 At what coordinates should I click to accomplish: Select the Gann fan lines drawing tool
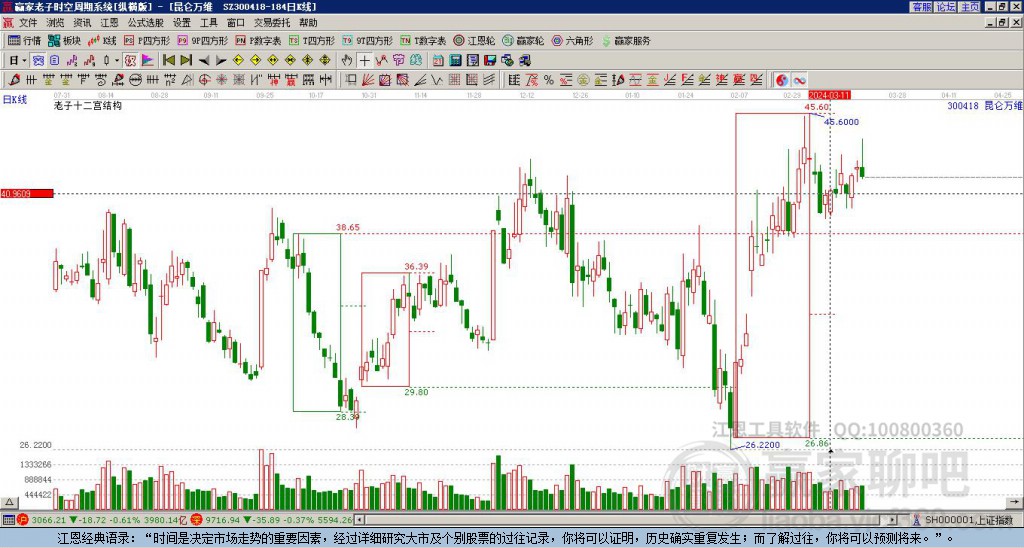pos(368,80)
